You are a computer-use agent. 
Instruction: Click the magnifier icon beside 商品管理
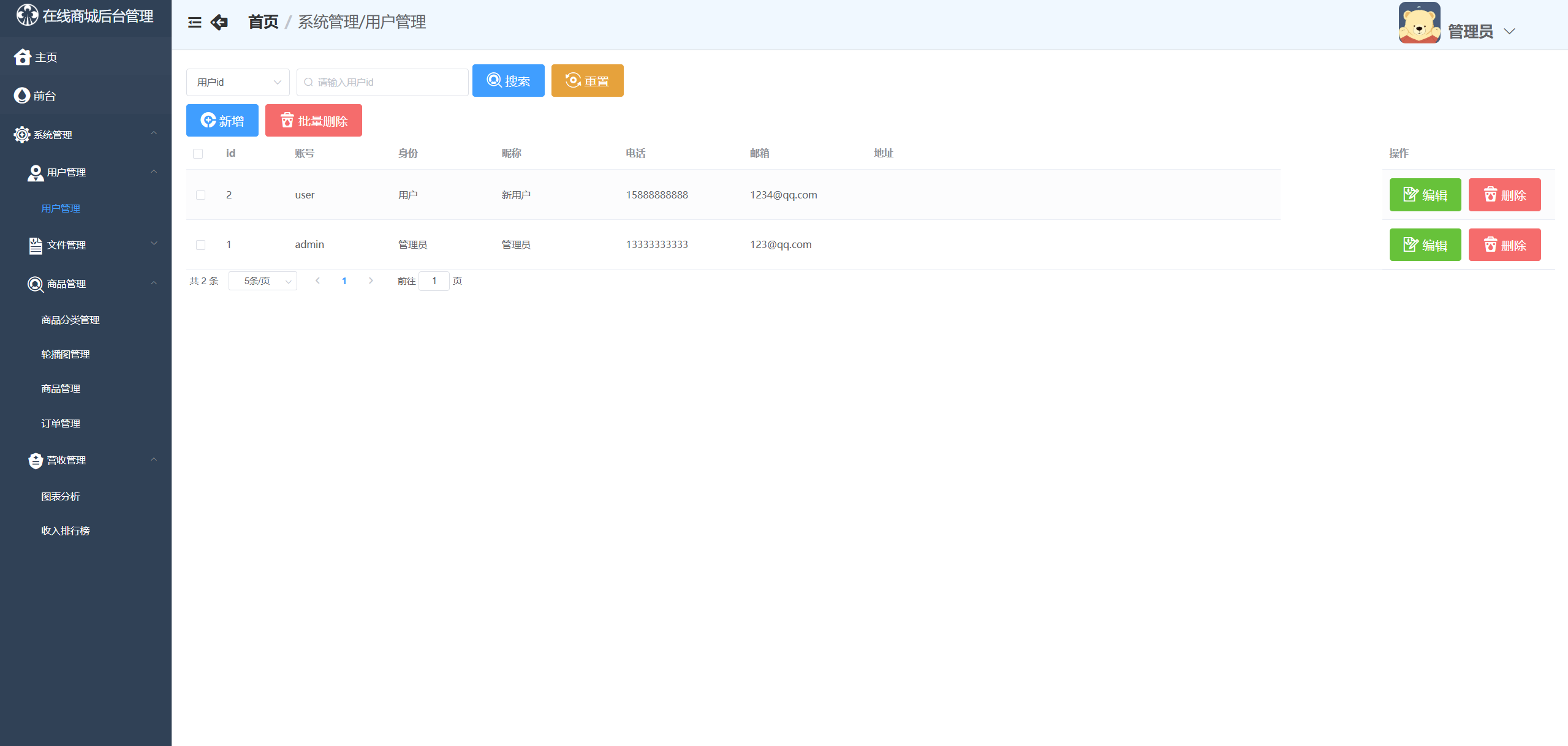point(36,284)
